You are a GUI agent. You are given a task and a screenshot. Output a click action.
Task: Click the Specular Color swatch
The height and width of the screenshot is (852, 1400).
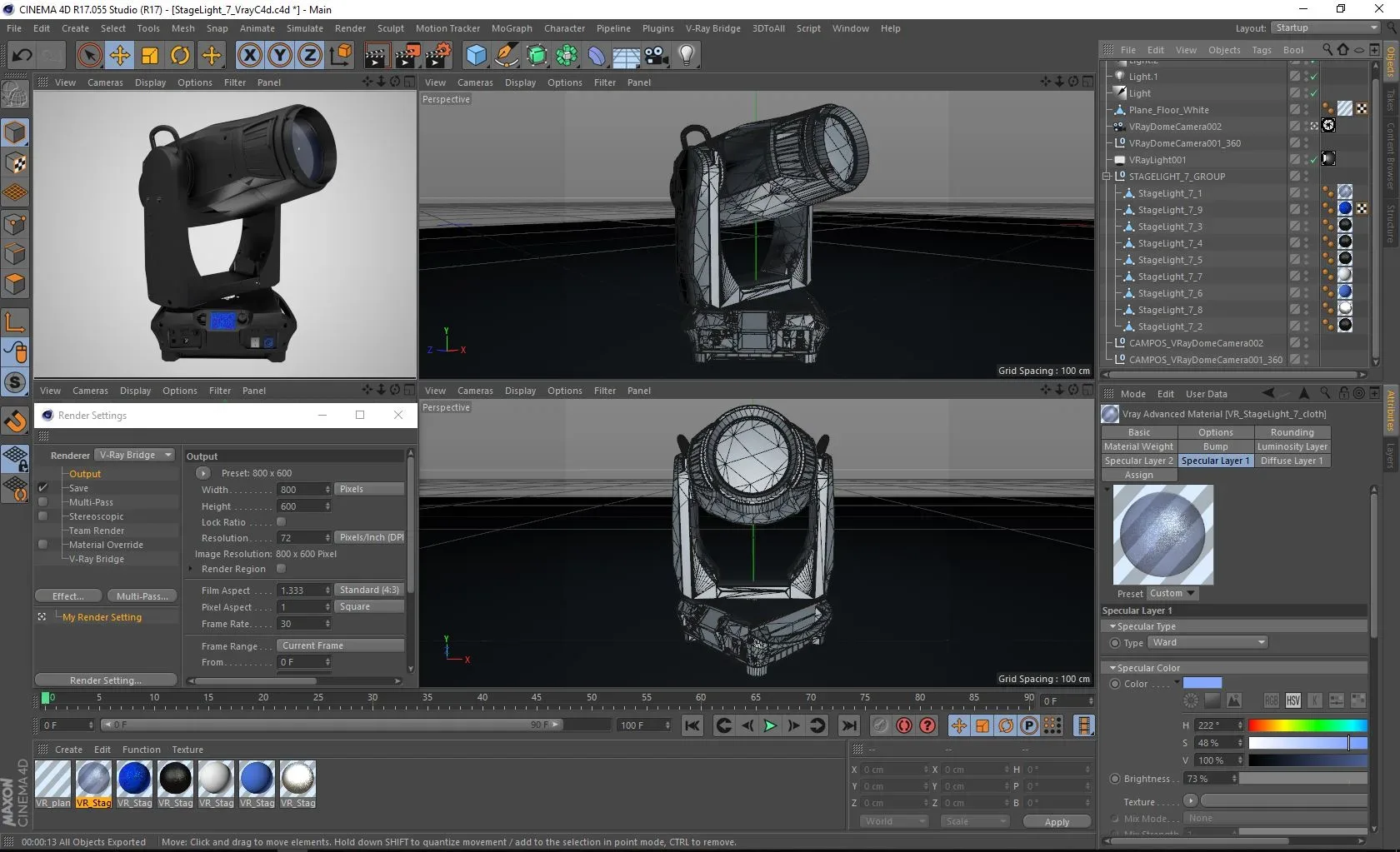pos(1202,683)
